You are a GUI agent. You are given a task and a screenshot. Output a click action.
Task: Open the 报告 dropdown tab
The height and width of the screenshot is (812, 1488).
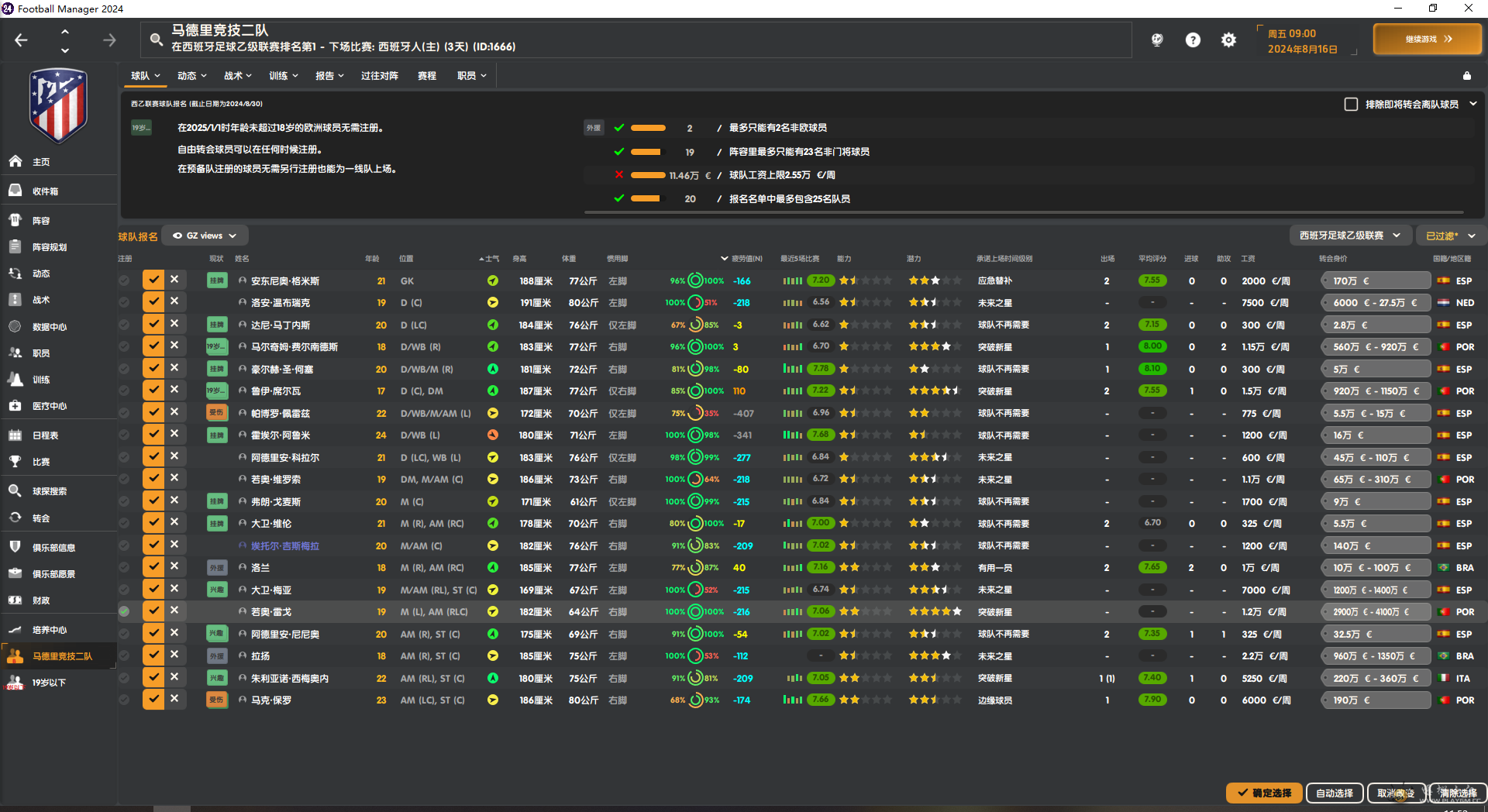(329, 76)
